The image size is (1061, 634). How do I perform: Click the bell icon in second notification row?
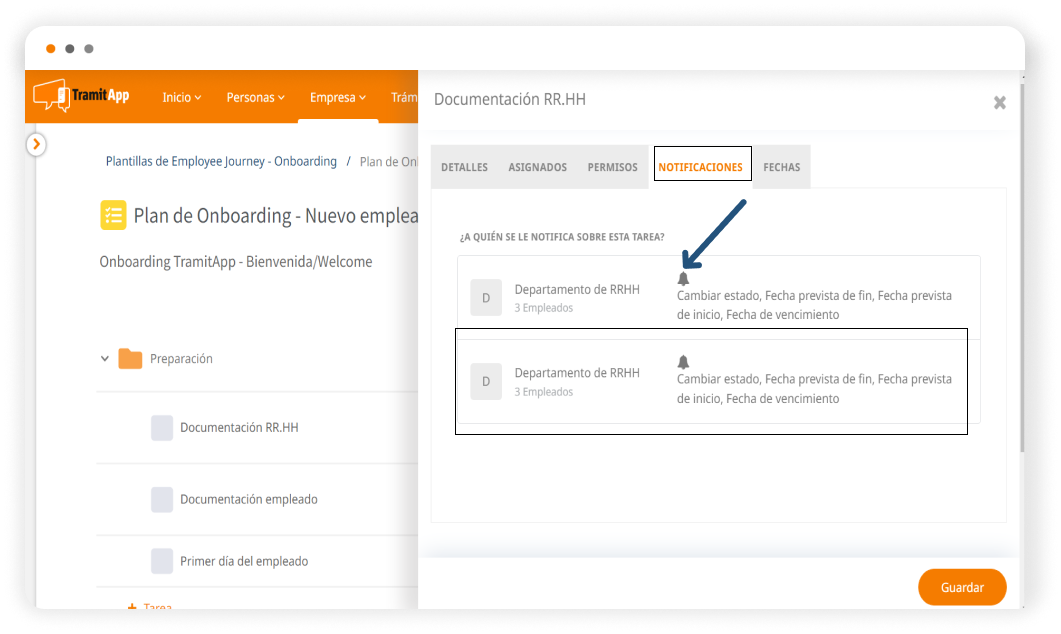coord(683,362)
